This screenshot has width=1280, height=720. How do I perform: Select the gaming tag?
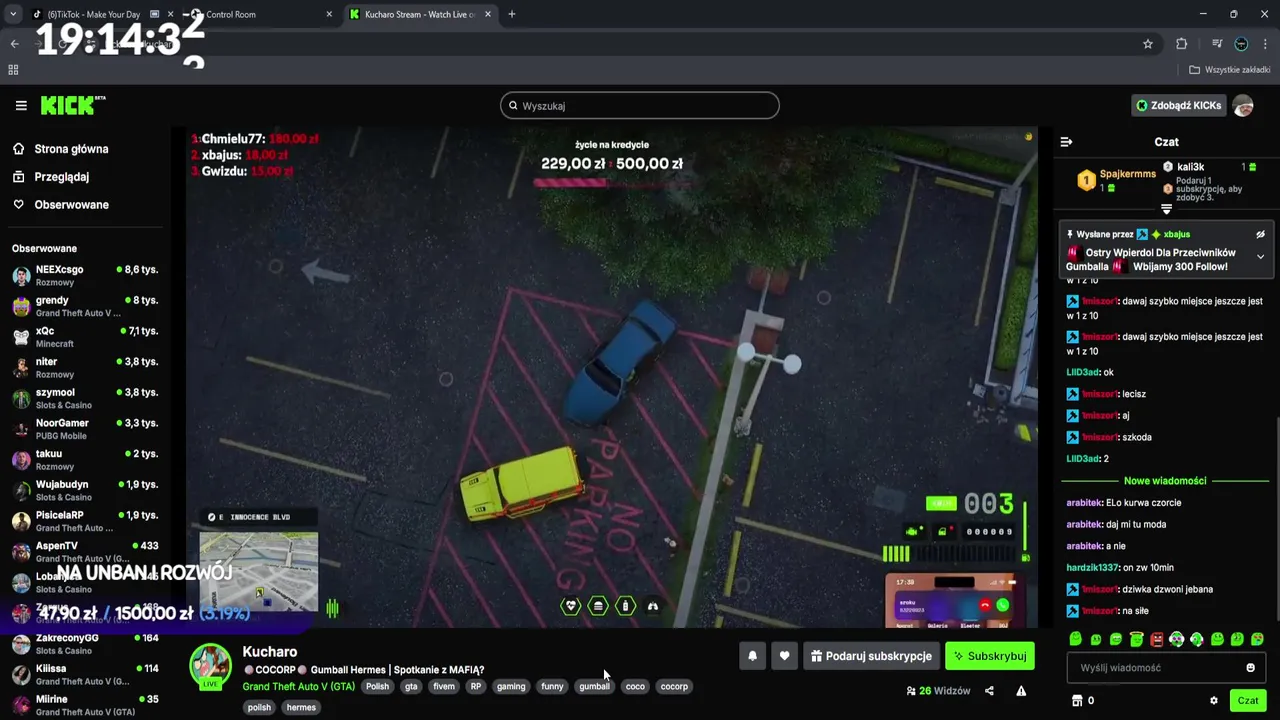tap(511, 687)
